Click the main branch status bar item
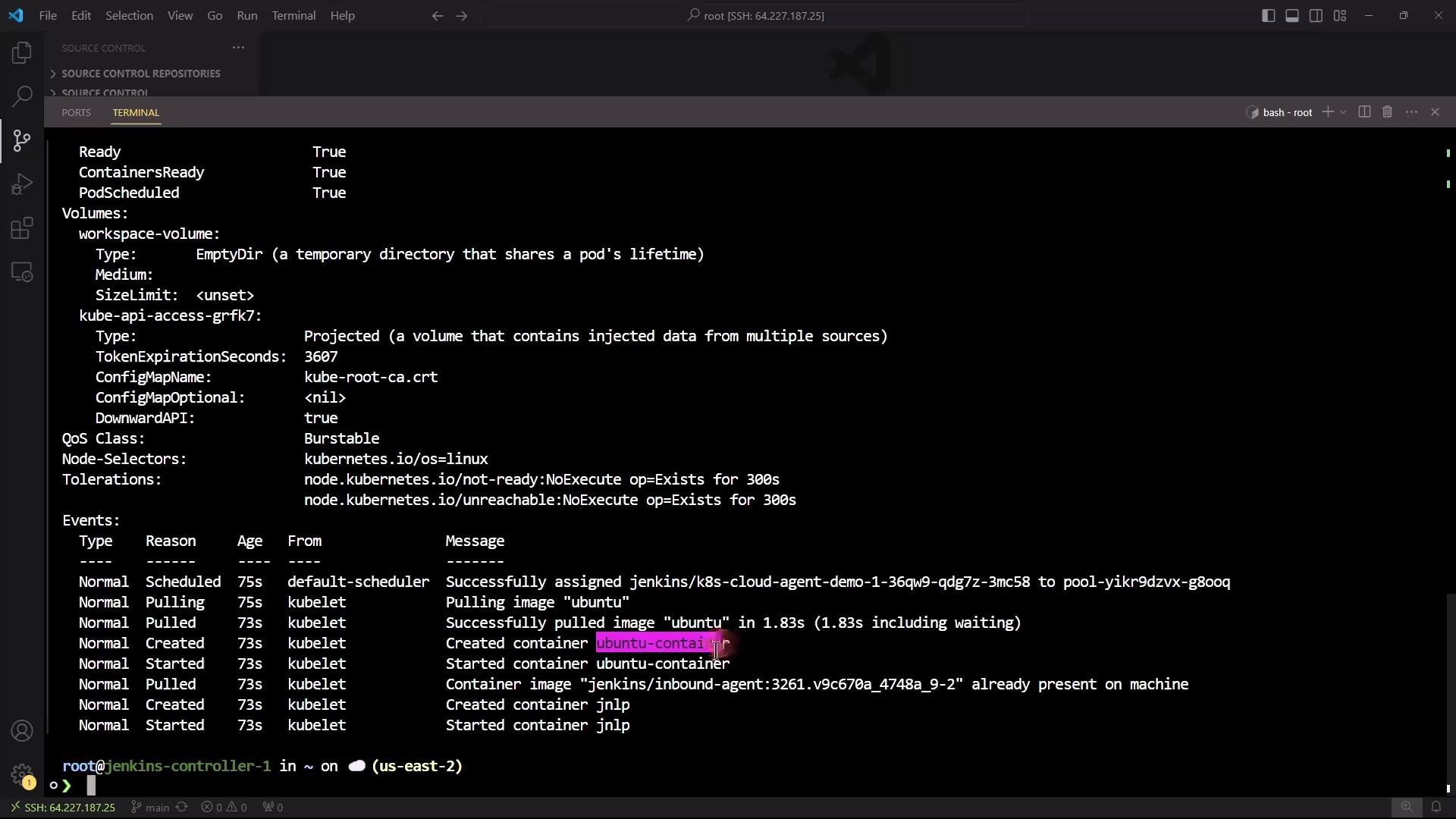 pos(150,808)
